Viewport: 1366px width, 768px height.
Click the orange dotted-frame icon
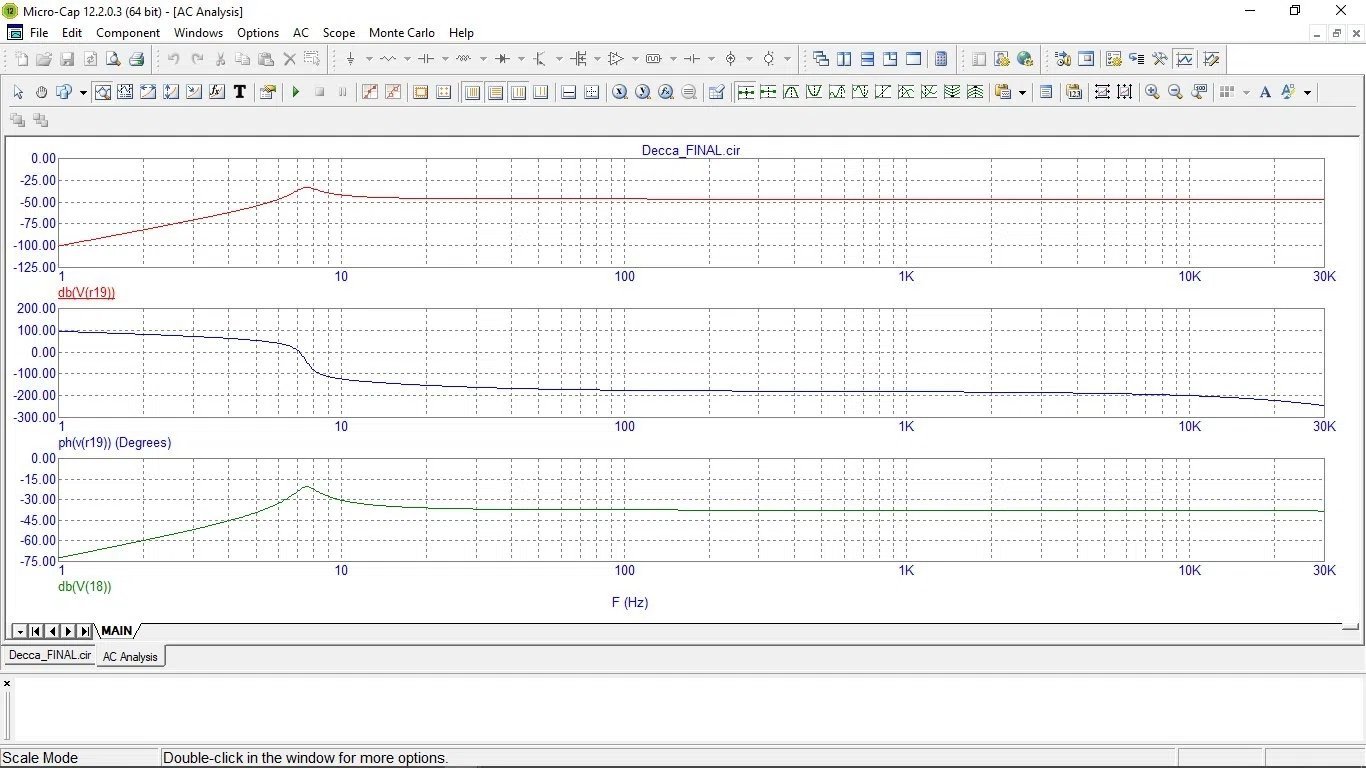pos(420,92)
